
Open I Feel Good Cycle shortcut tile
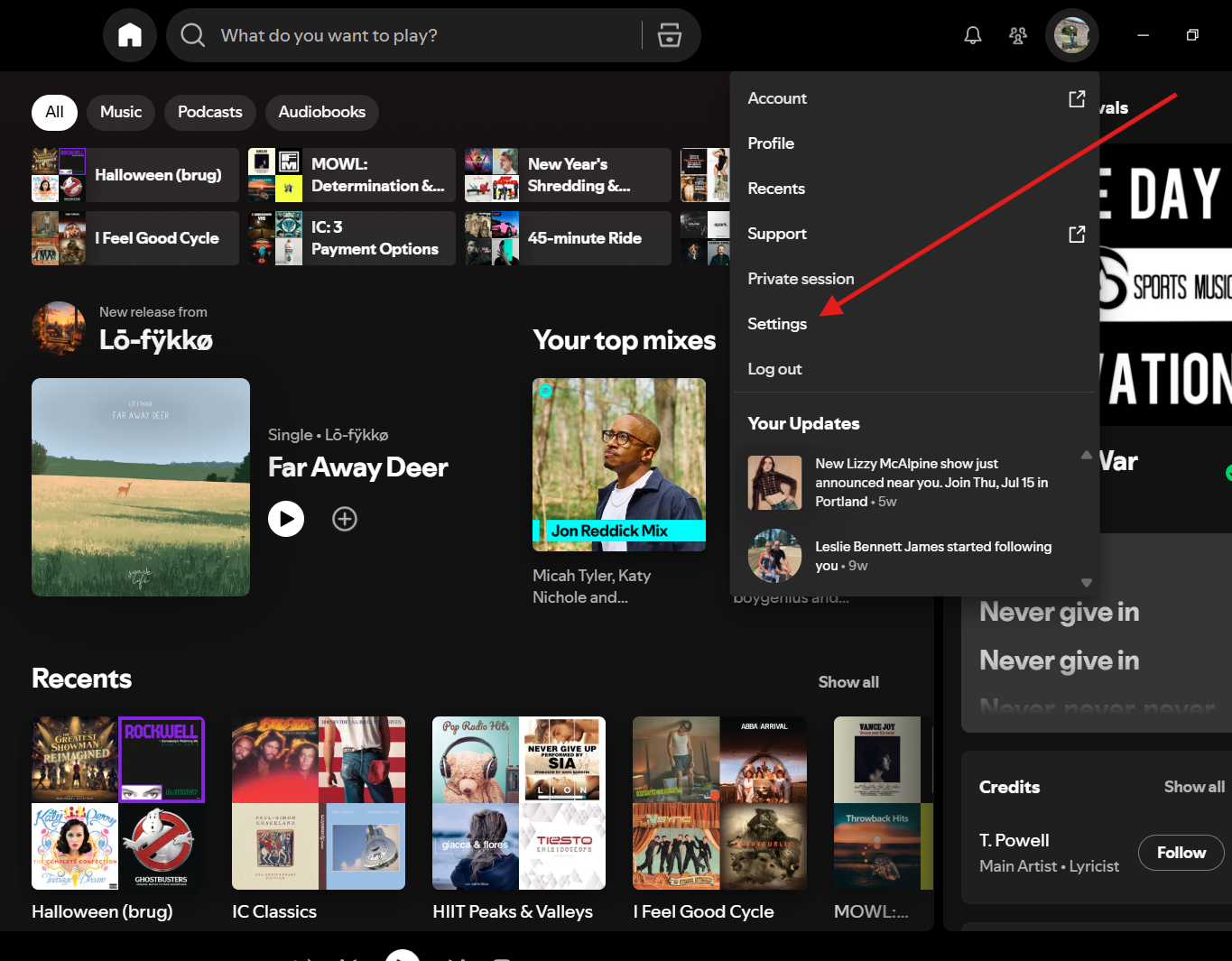coord(135,238)
